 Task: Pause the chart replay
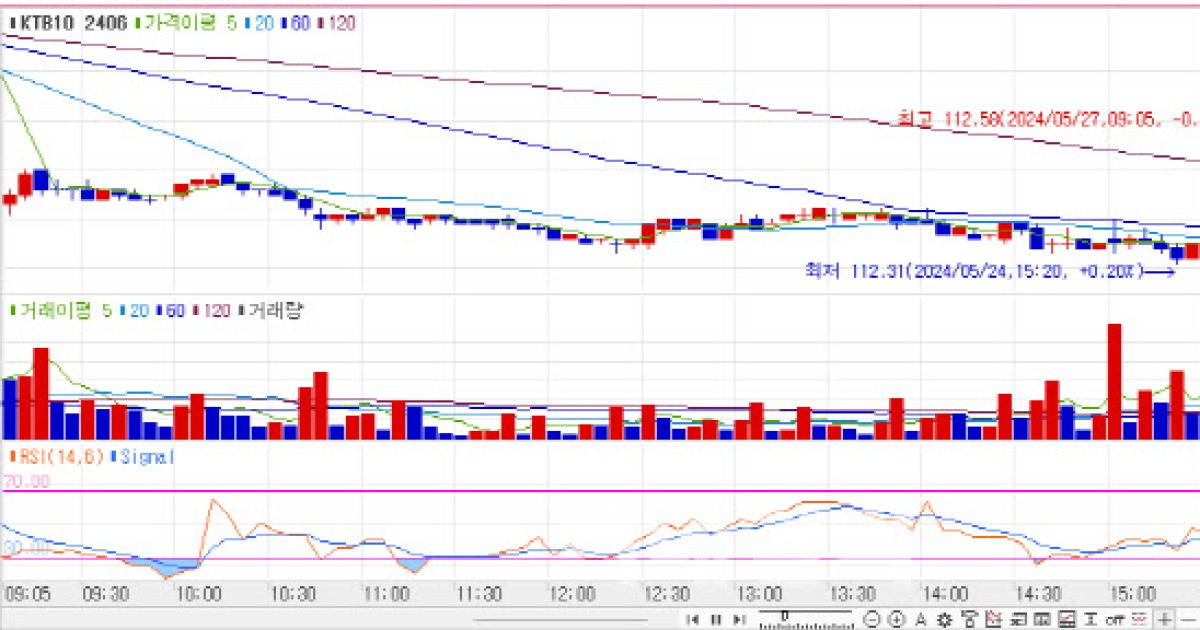tap(716, 620)
